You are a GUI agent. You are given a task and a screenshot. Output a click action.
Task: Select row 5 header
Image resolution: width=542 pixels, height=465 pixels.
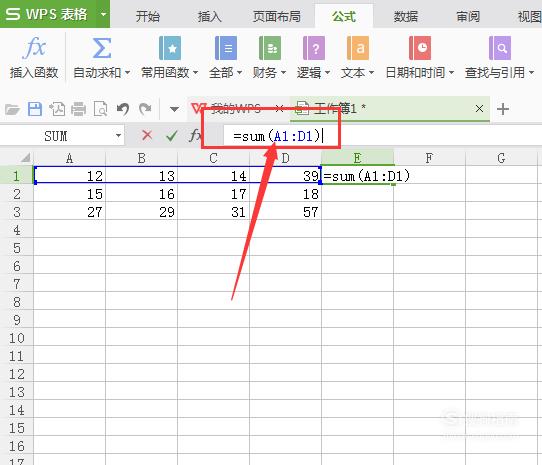[17, 248]
